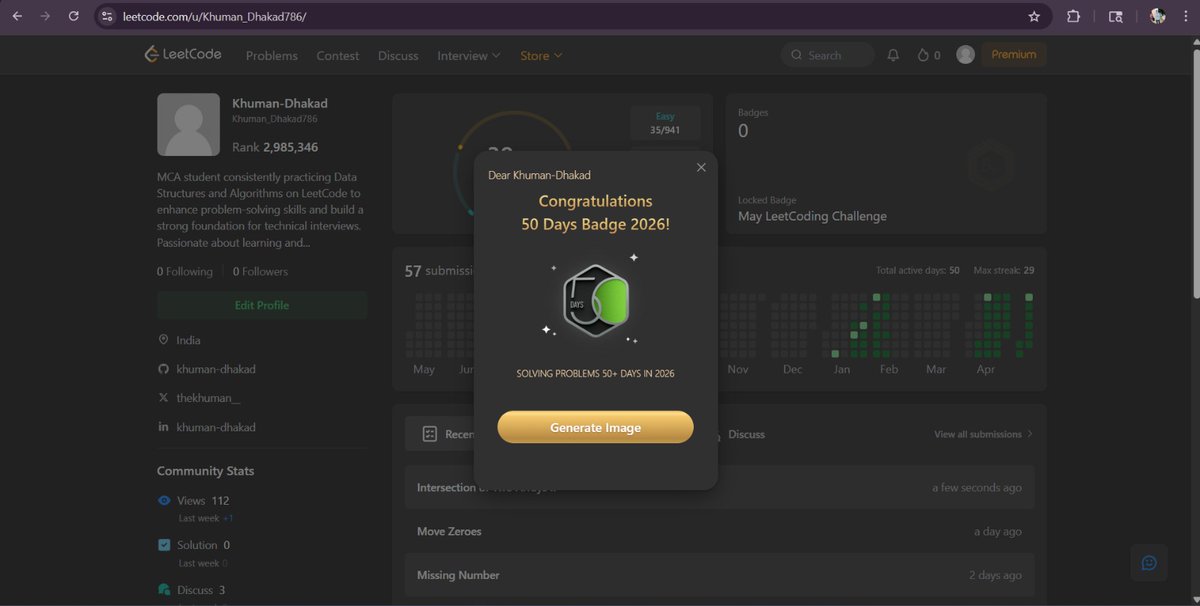Close the congratulations badge popup
The height and width of the screenshot is (606, 1200).
click(701, 167)
